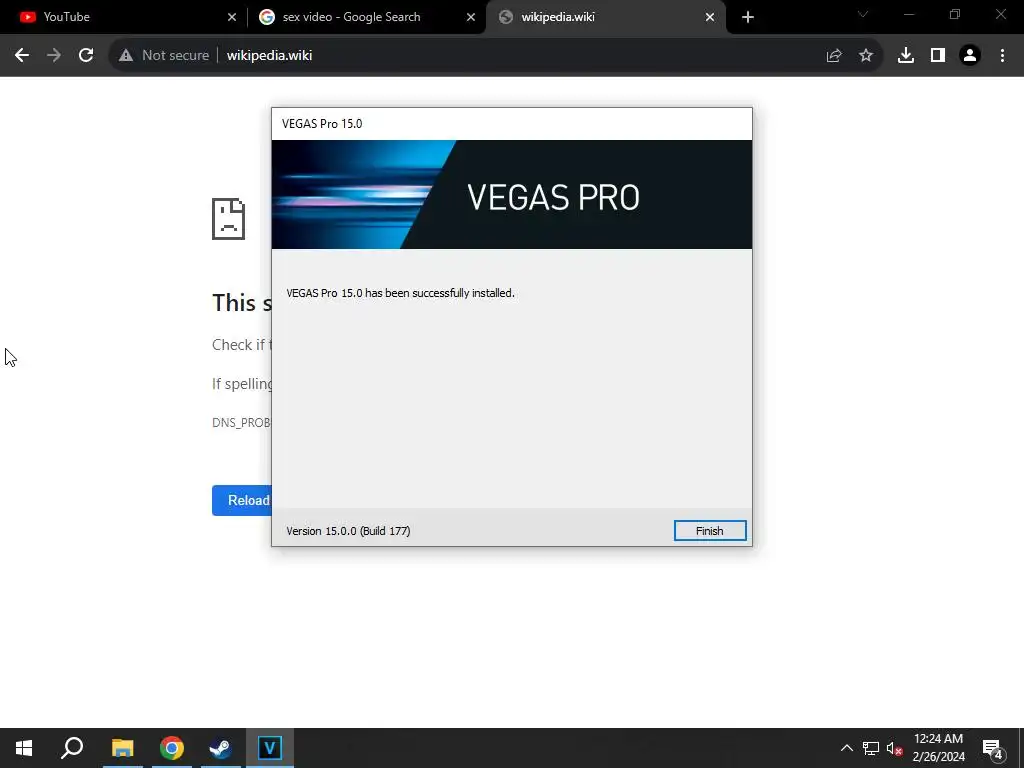Open network status in system tray
Screen dimensions: 1024x768
pyautogui.click(x=871, y=748)
